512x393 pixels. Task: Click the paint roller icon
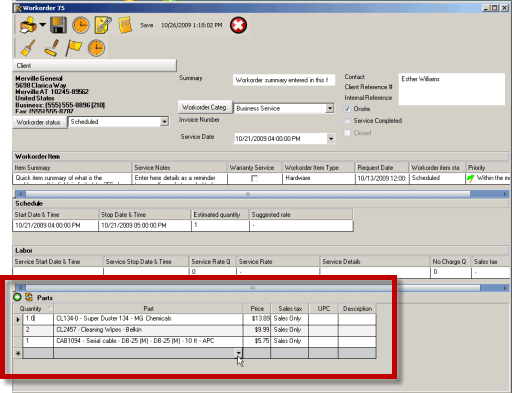pyautogui.click(x=52, y=48)
